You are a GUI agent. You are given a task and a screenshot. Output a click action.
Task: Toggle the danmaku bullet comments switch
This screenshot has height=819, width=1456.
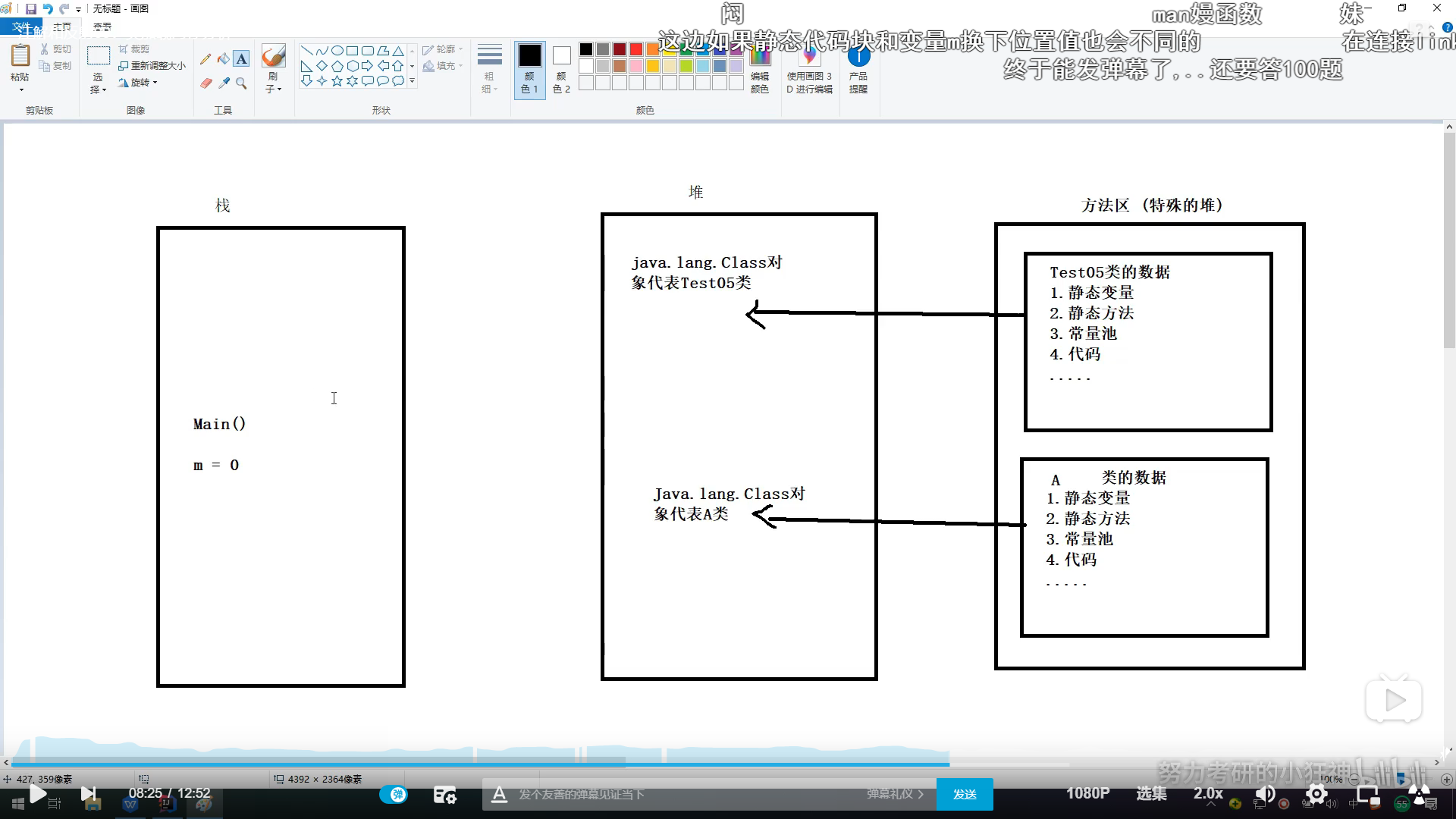[x=394, y=794]
